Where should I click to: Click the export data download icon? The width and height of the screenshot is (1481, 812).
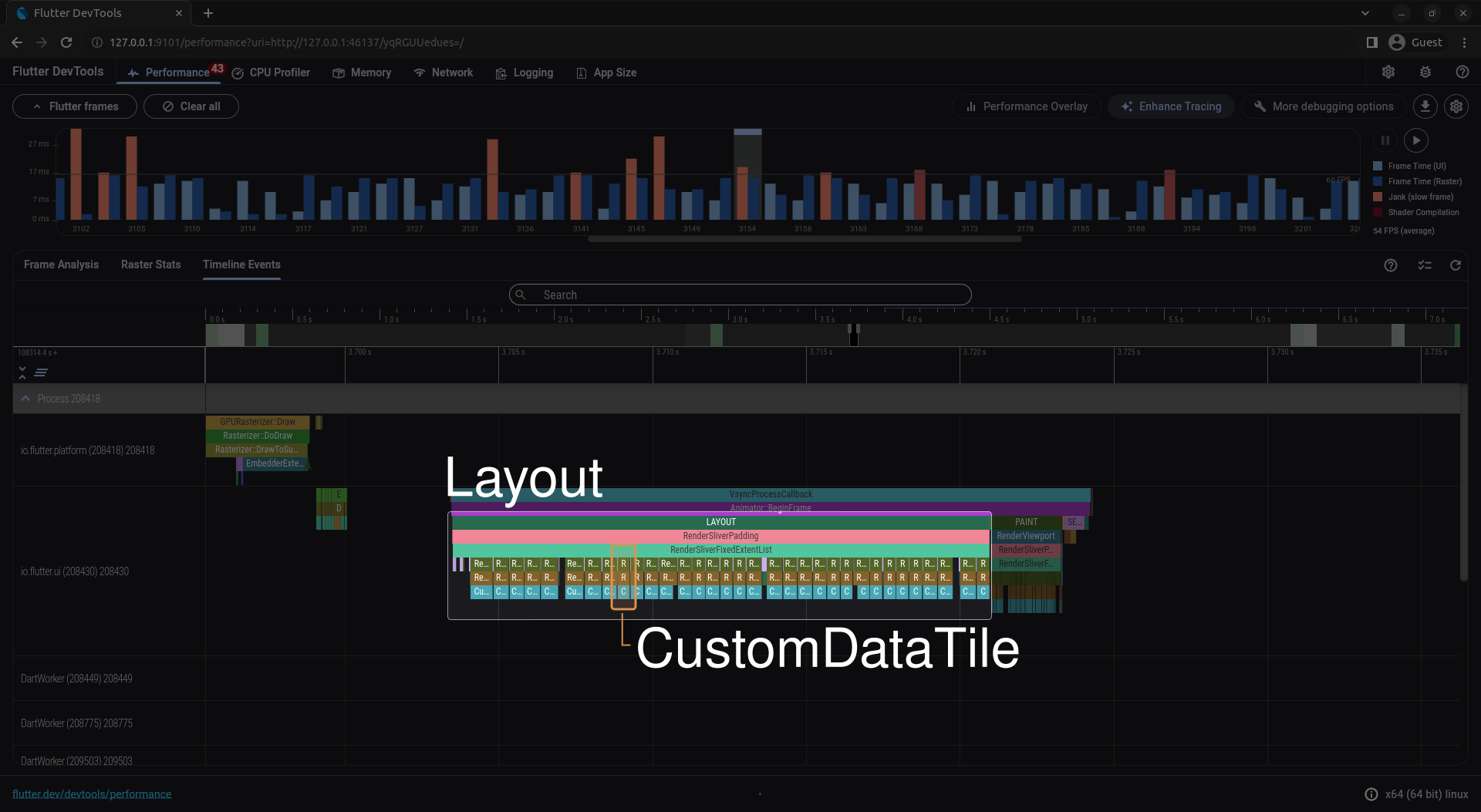pyautogui.click(x=1425, y=106)
